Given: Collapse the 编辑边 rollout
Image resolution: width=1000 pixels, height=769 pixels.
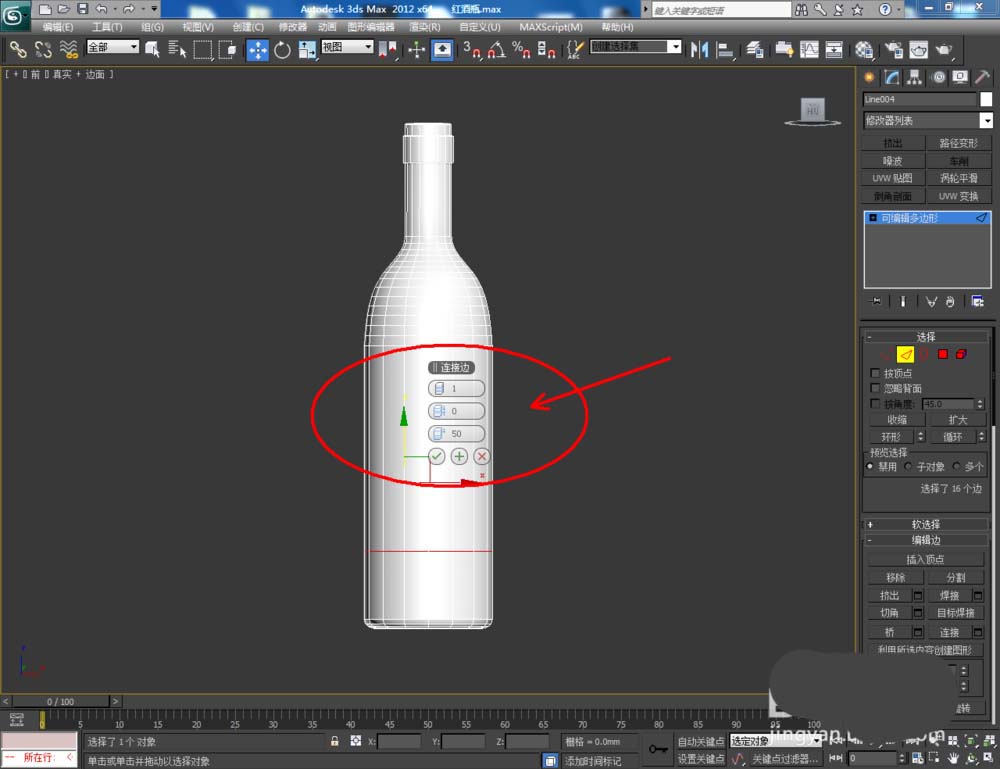Looking at the screenshot, I should click(x=925, y=540).
